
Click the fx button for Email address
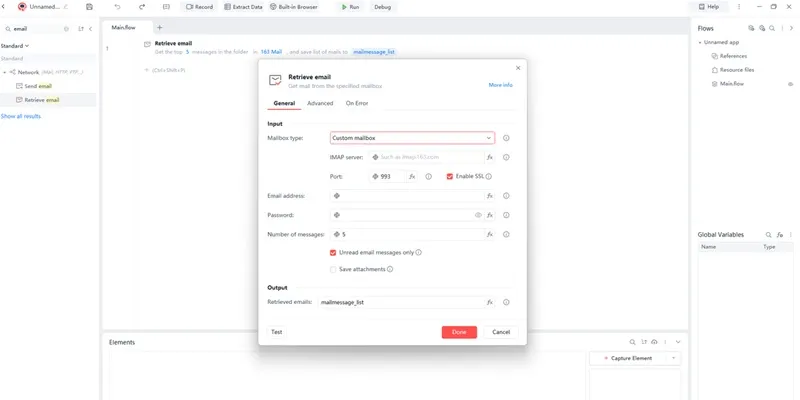point(490,196)
